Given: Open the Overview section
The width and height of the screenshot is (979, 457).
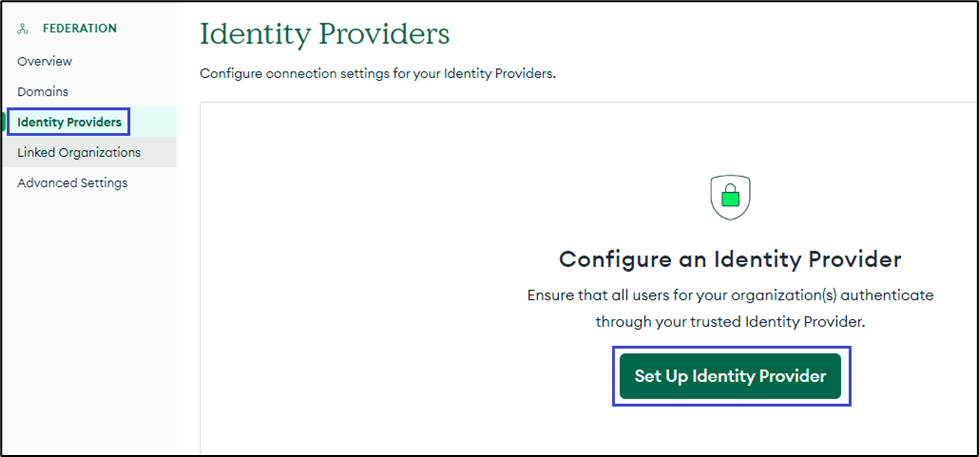Looking at the screenshot, I should [45, 61].
